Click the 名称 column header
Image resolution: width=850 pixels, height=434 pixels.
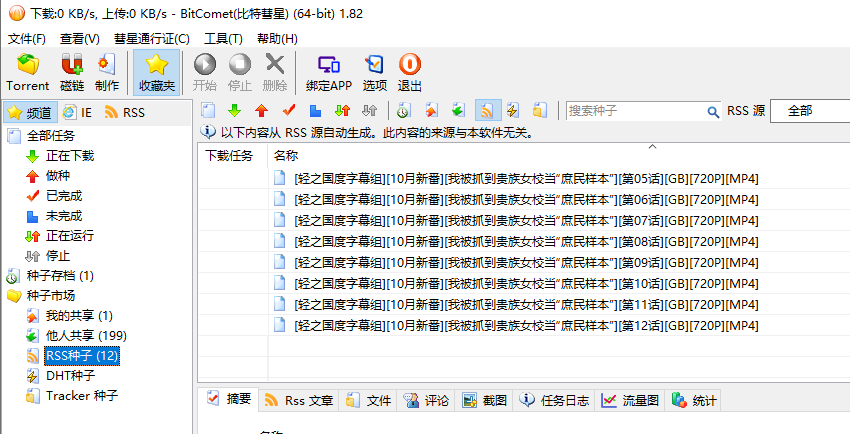click(286, 155)
